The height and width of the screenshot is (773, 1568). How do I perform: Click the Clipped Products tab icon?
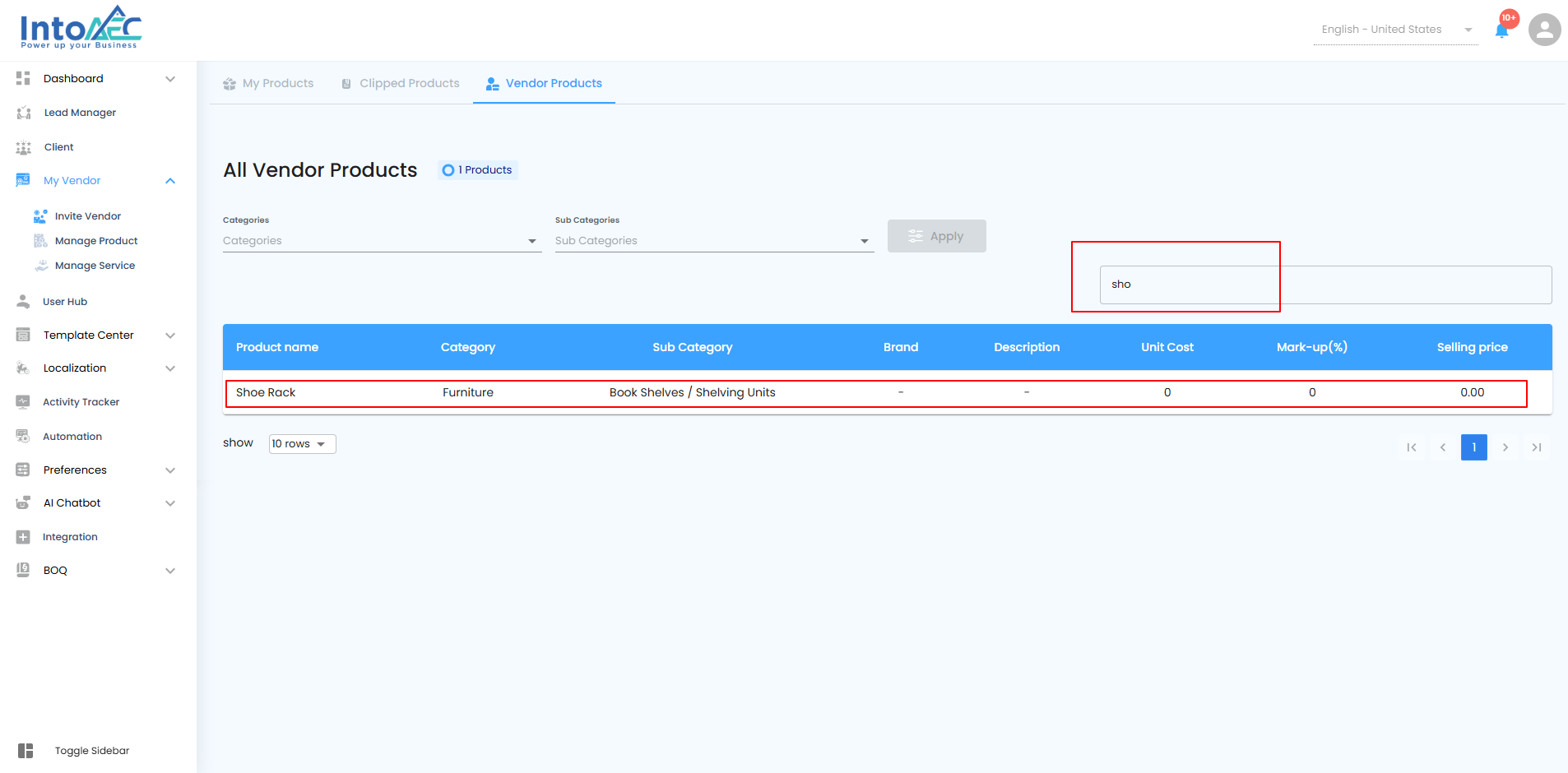click(x=346, y=84)
